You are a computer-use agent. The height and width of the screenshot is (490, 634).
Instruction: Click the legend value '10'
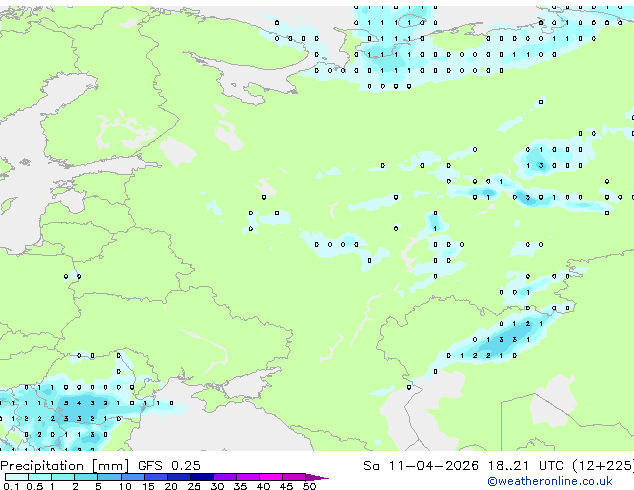[x=125, y=486]
